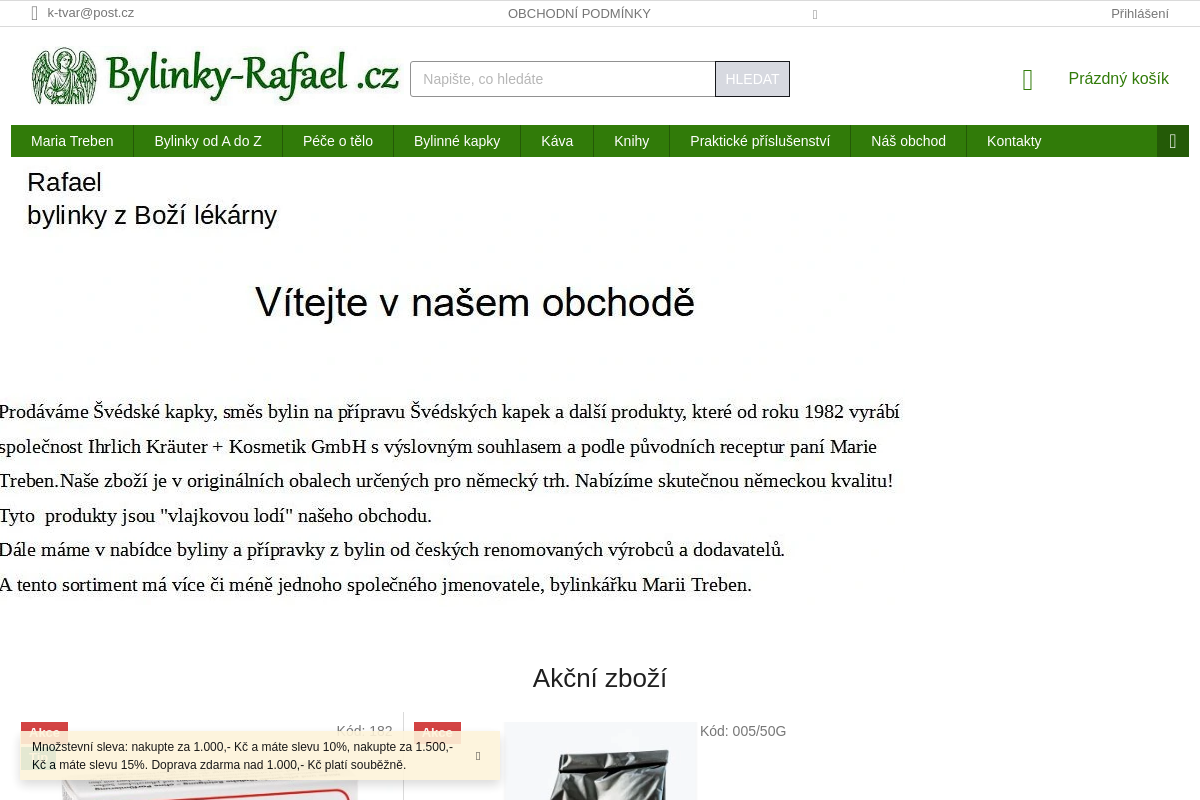
Task: Open Prázdný košík cart link
Action: (x=1118, y=79)
